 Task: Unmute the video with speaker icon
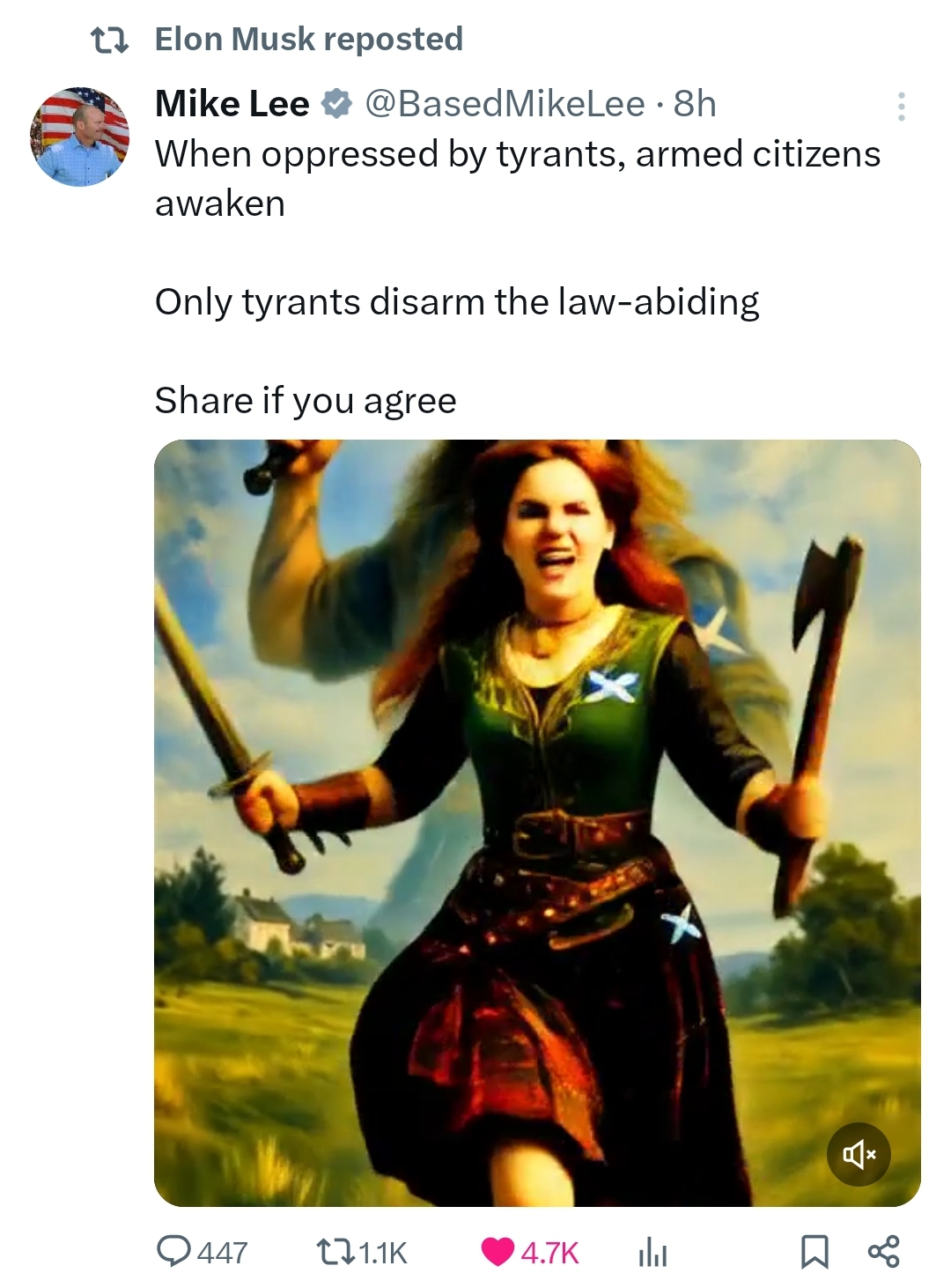[859, 1154]
